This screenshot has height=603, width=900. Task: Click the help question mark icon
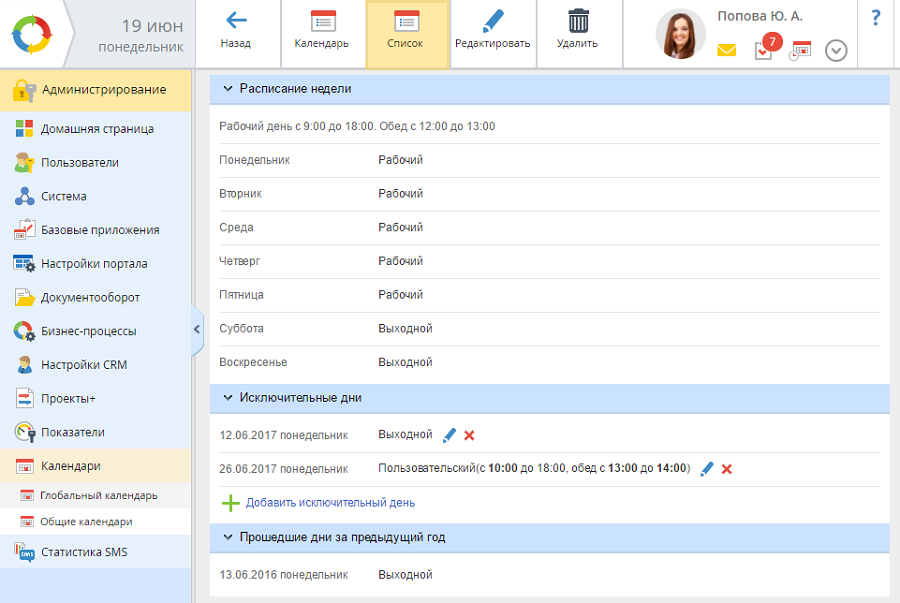pos(876,18)
